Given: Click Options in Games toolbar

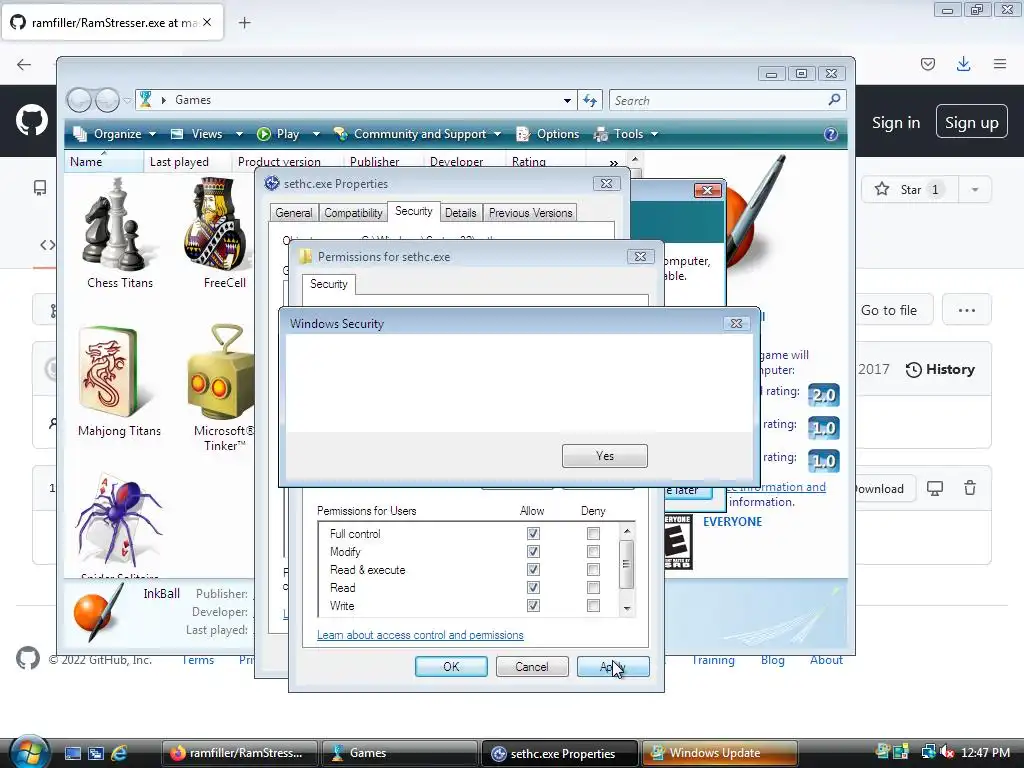Looking at the screenshot, I should [x=548, y=134].
